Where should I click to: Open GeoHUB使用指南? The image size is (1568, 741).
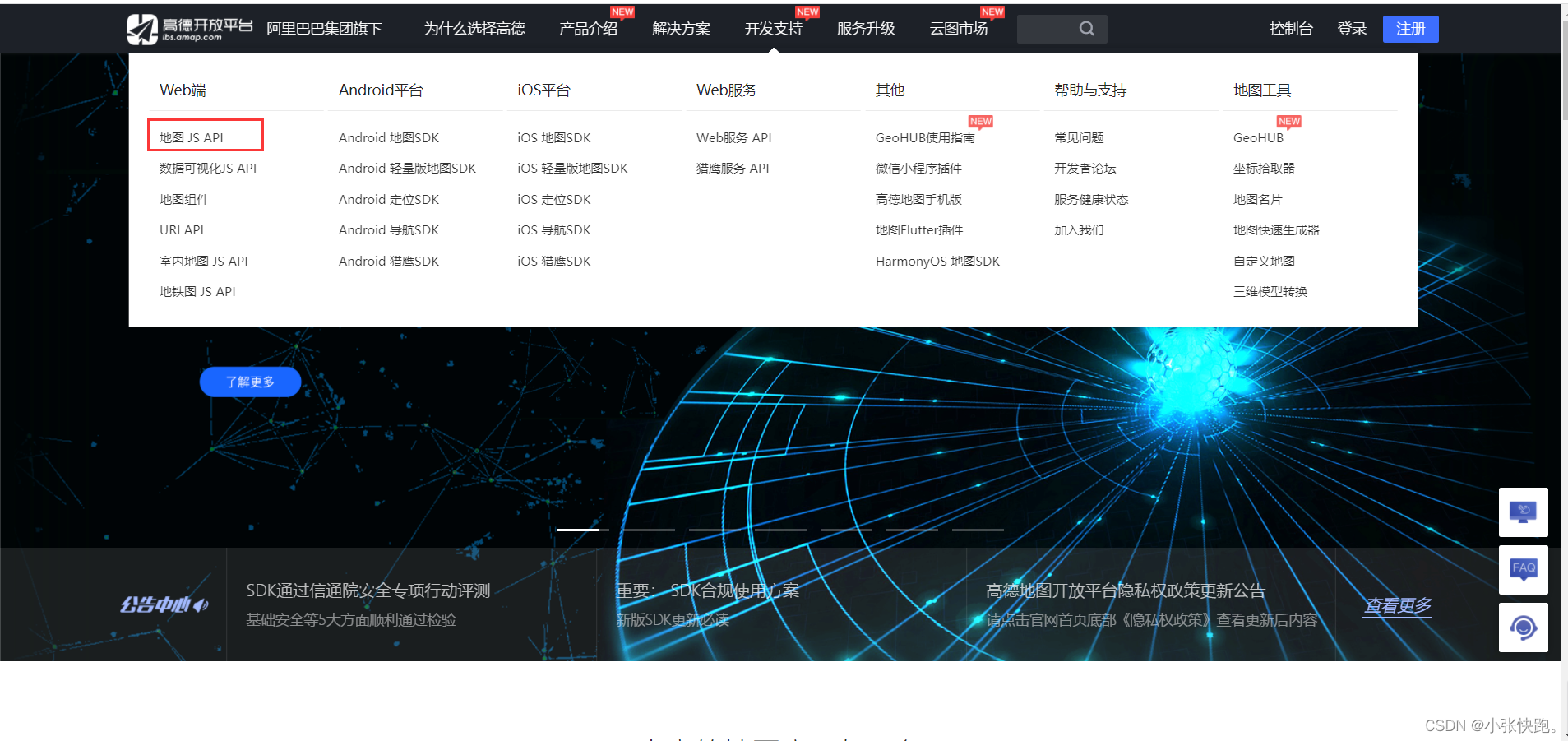(925, 137)
